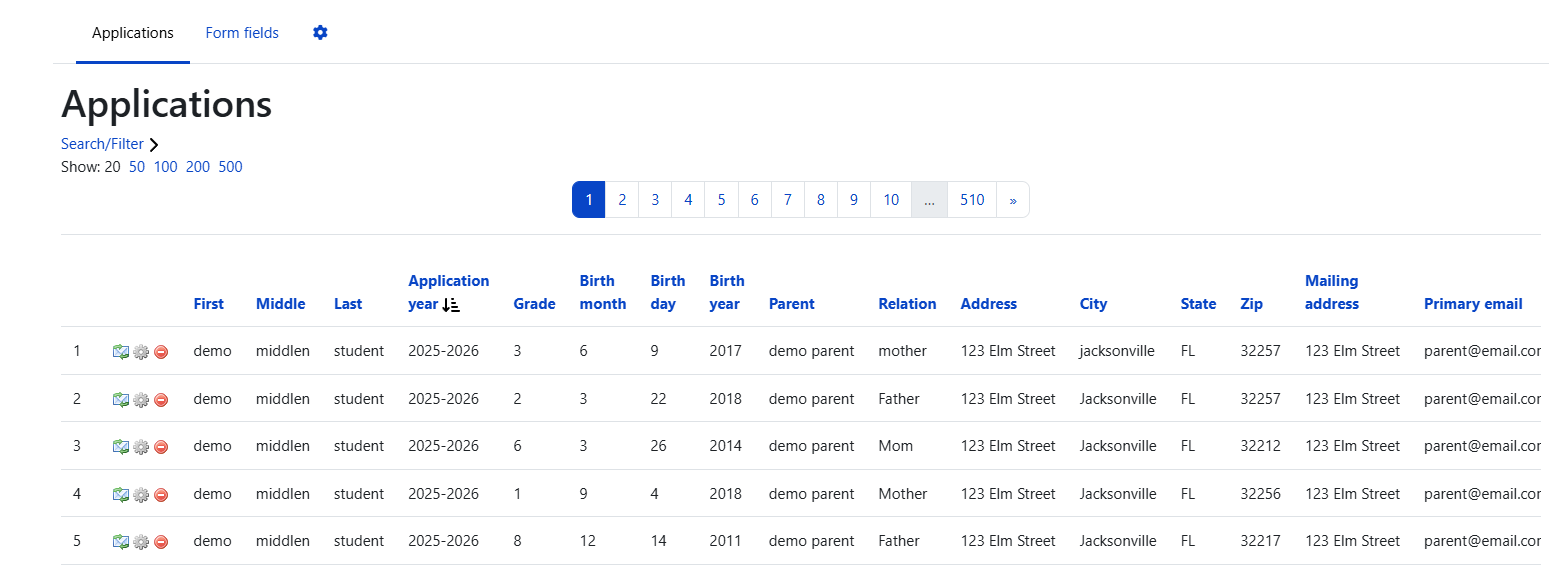Image resolution: width=1566 pixels, height=565 pixels.
Task: Sort table by Grade column header
Action: point(534,304)
